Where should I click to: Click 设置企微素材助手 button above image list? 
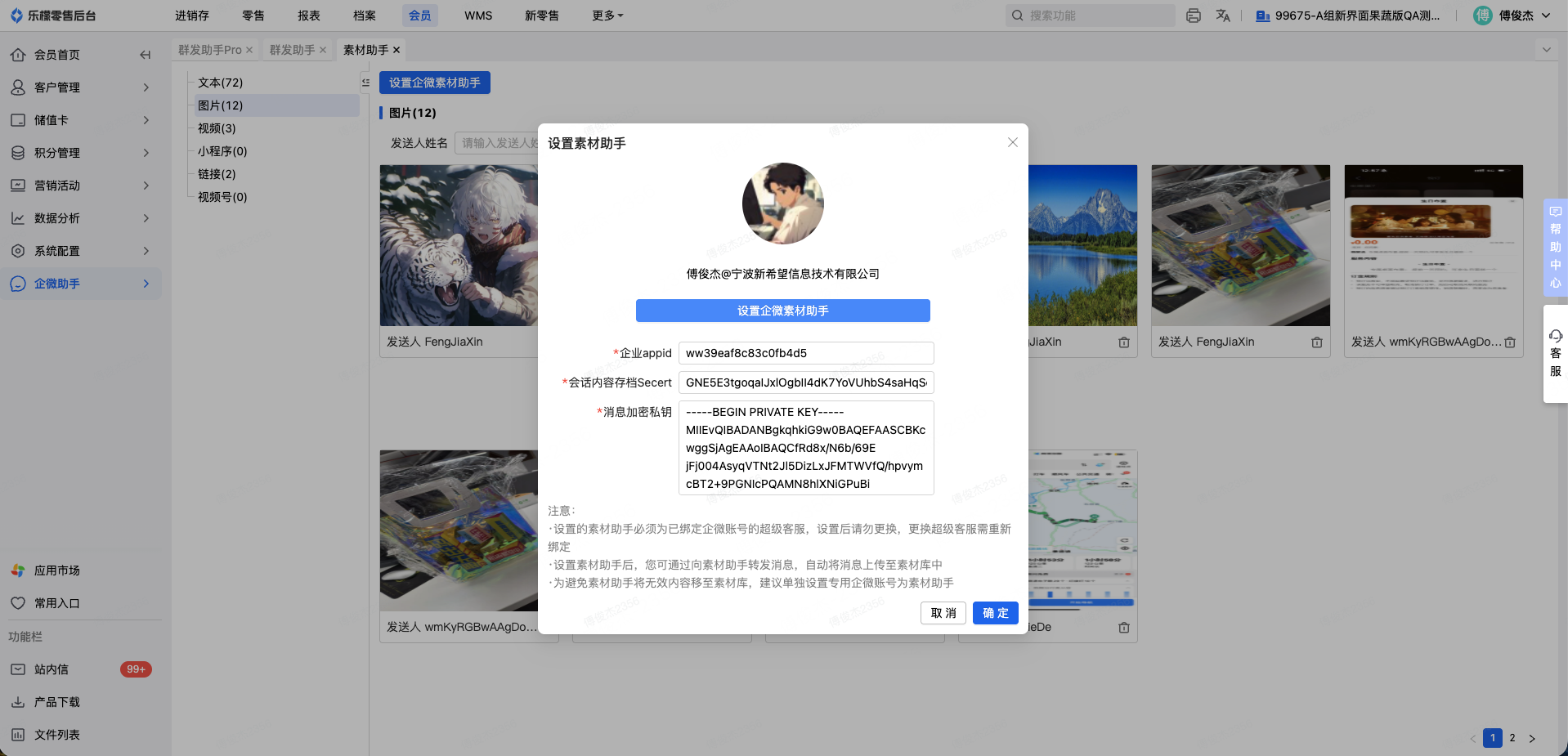pos(435,83)
